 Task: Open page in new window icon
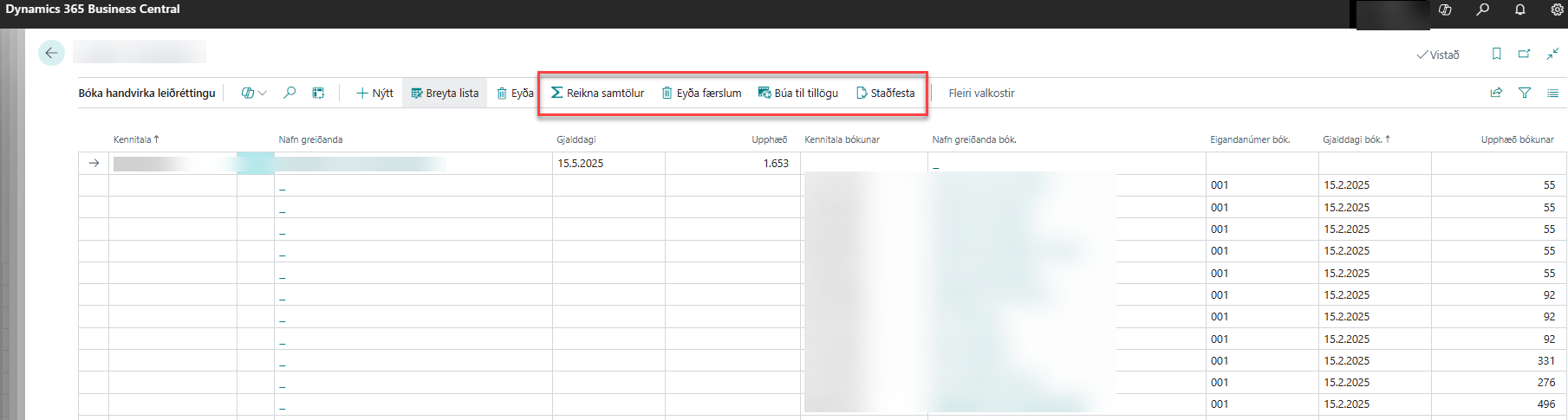tap(1524, 54)
